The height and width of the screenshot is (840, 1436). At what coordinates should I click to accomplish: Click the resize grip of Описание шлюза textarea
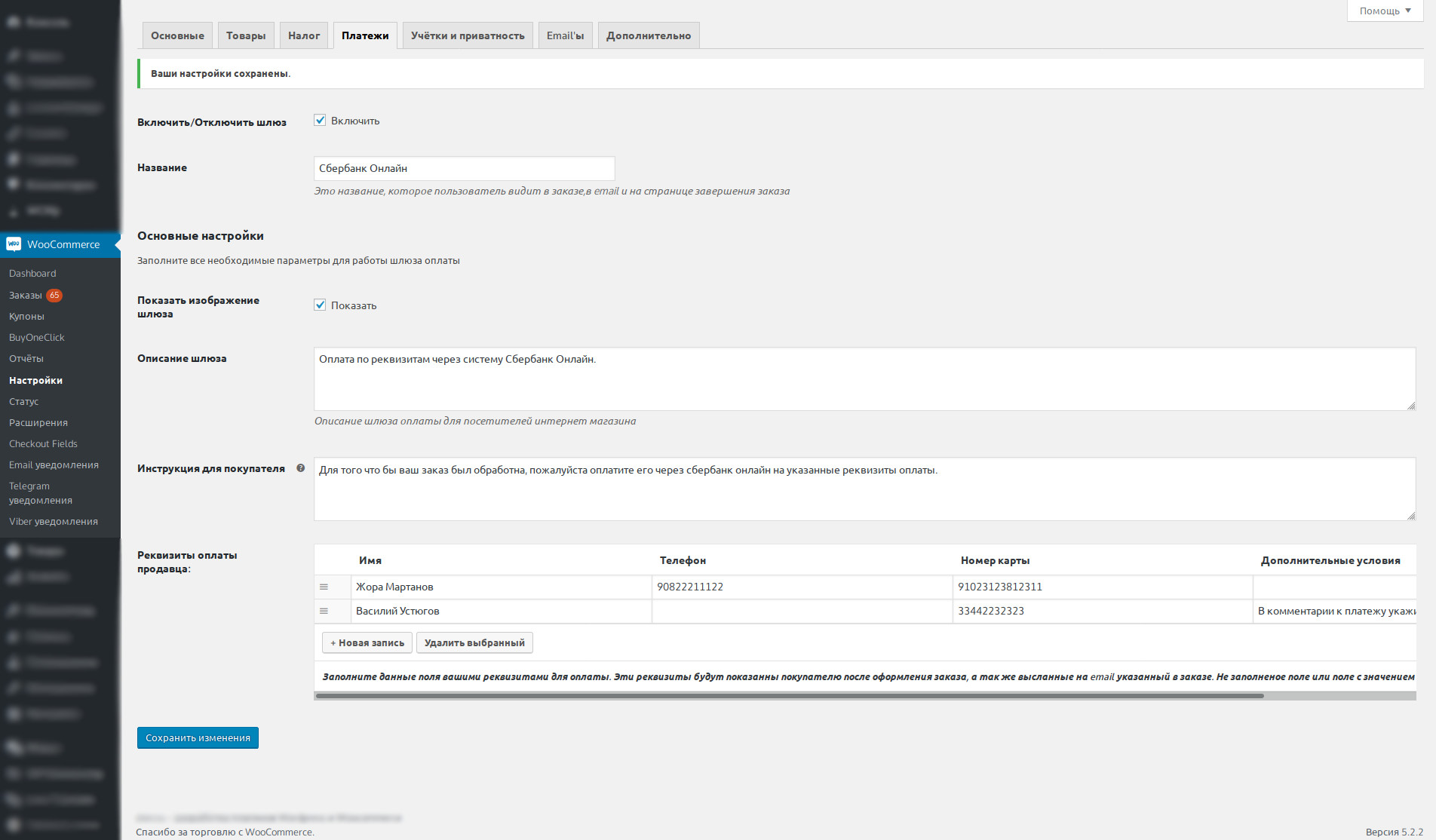point(1410,407)
